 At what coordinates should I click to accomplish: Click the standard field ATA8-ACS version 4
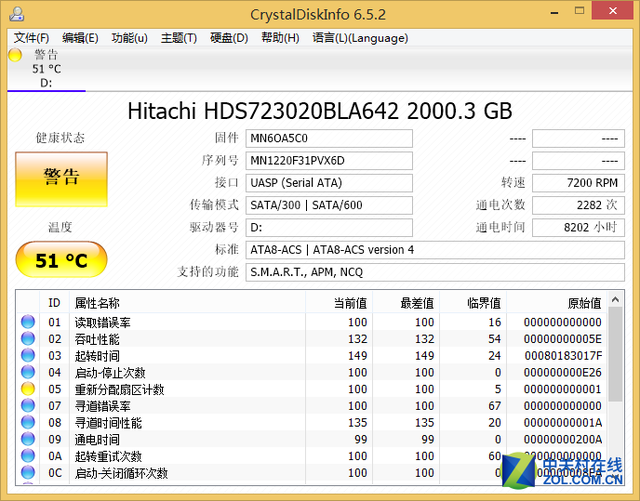pyautogui.click(x=435, y=249)
